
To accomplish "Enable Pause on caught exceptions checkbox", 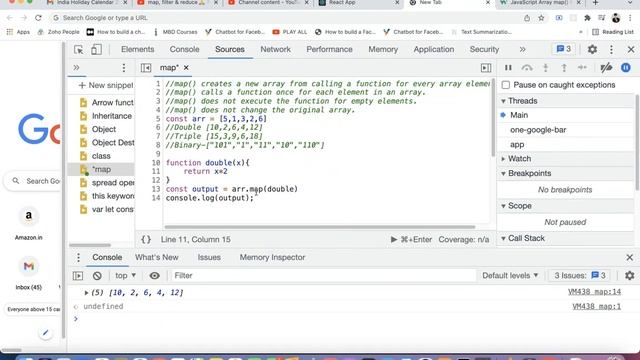I will (506, 85).
